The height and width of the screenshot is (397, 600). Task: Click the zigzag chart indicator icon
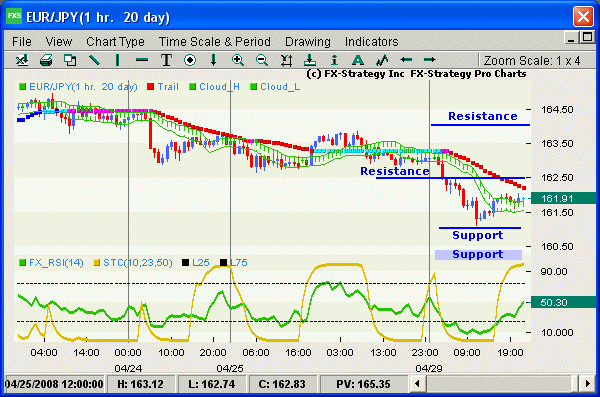pyautogui.click(x=382, y=60)
